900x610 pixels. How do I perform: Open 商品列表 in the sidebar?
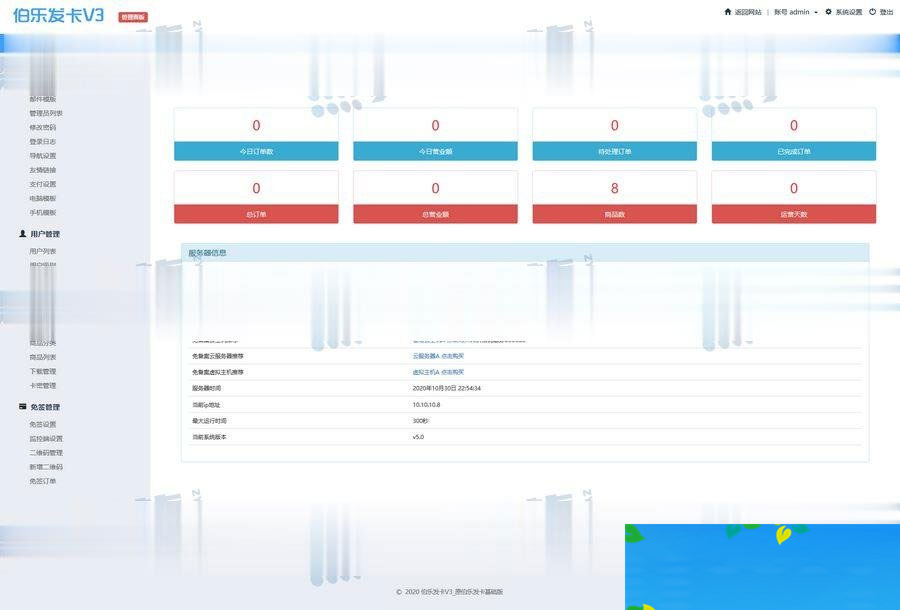click(x=43, y=357)
